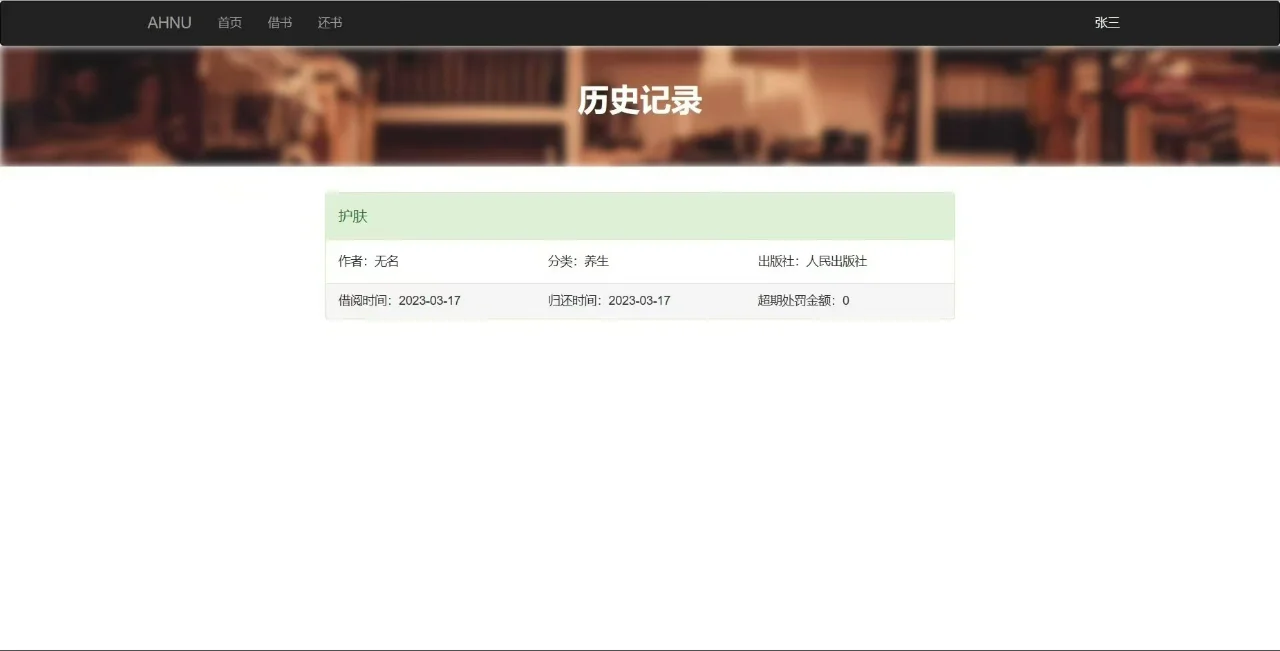Open the 护肤 book record card
The height and width of the screenshot is (651, 1280).
pos(640,255)
